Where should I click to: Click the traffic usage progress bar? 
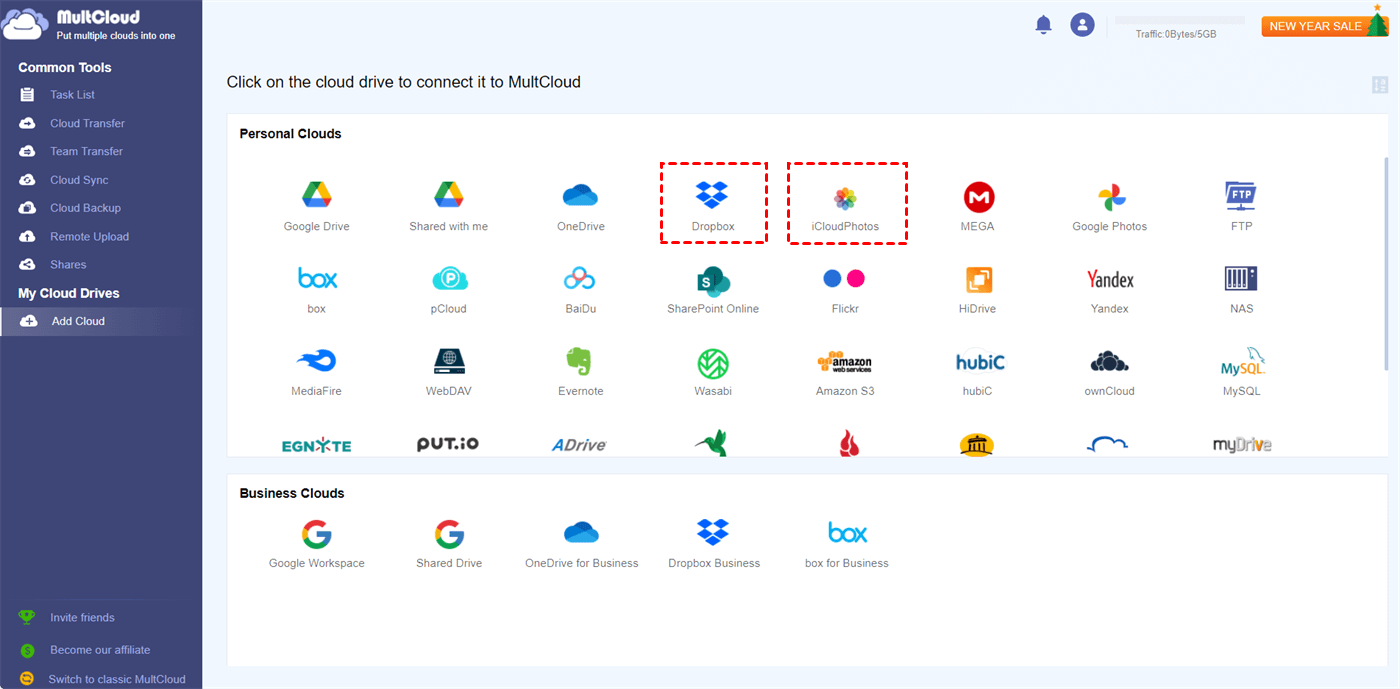[x=1179, y=20]
